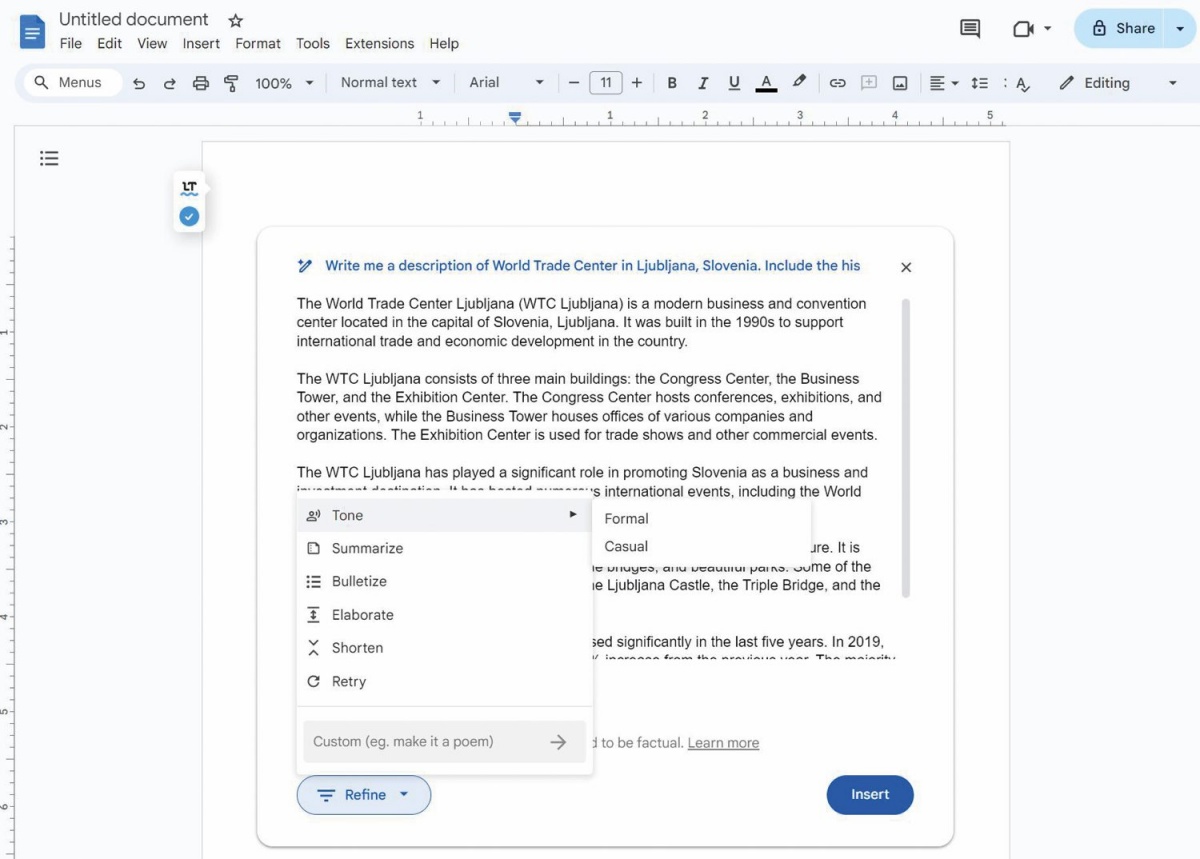
Task: Redo the last action
Action: tap(170, 83)
